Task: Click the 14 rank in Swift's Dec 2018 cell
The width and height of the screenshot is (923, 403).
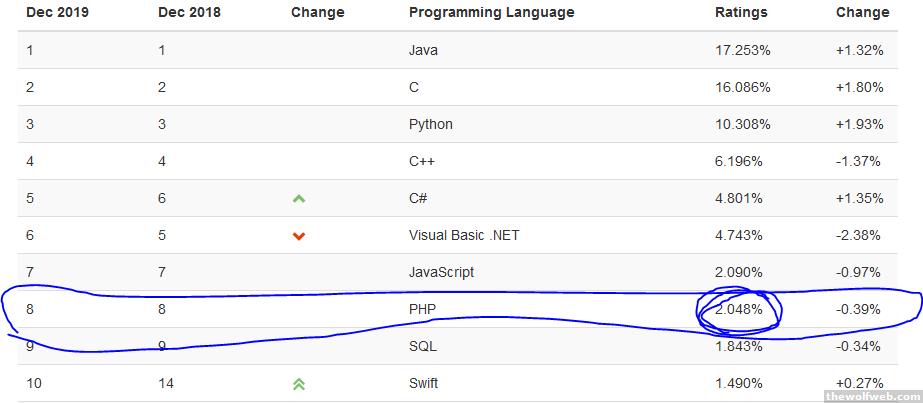Action: pos(166,383)
